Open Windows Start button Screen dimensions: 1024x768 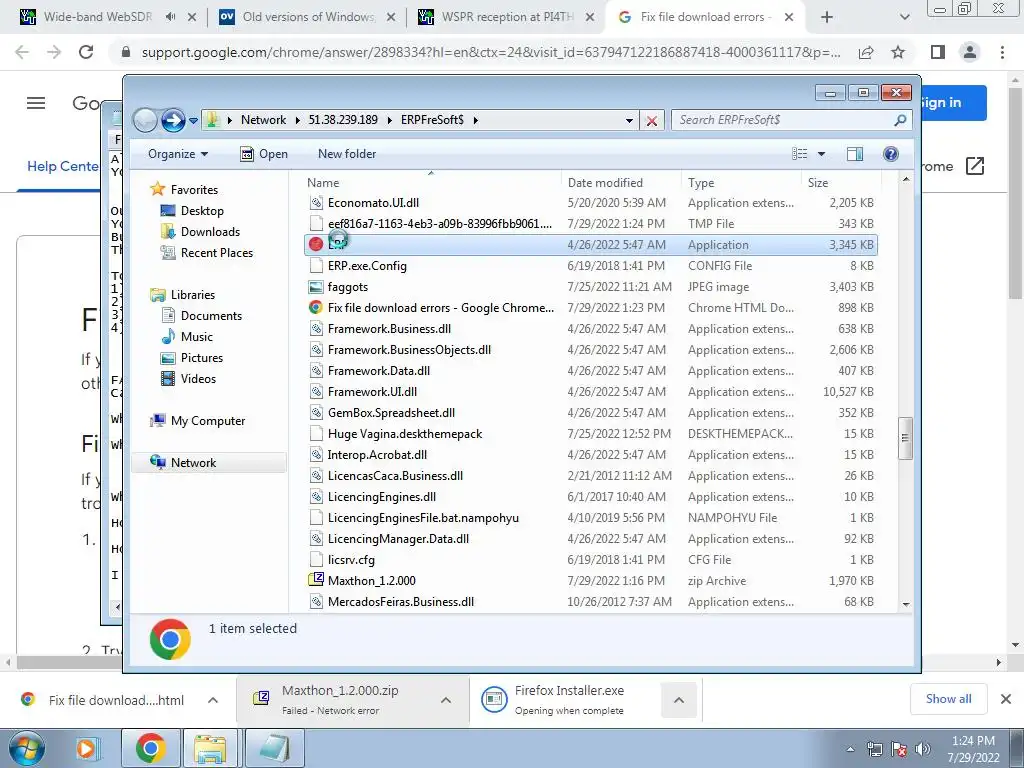[x=27, y=748]
